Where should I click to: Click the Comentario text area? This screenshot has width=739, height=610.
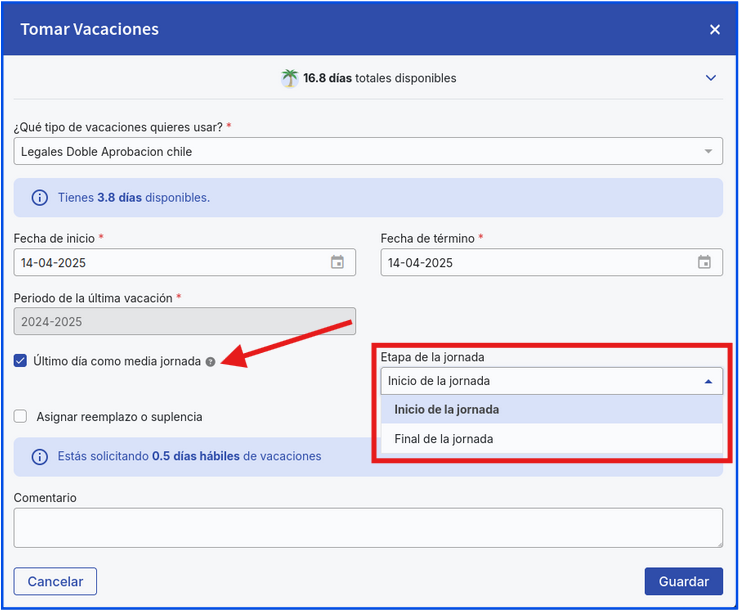(x=368, y=527)
